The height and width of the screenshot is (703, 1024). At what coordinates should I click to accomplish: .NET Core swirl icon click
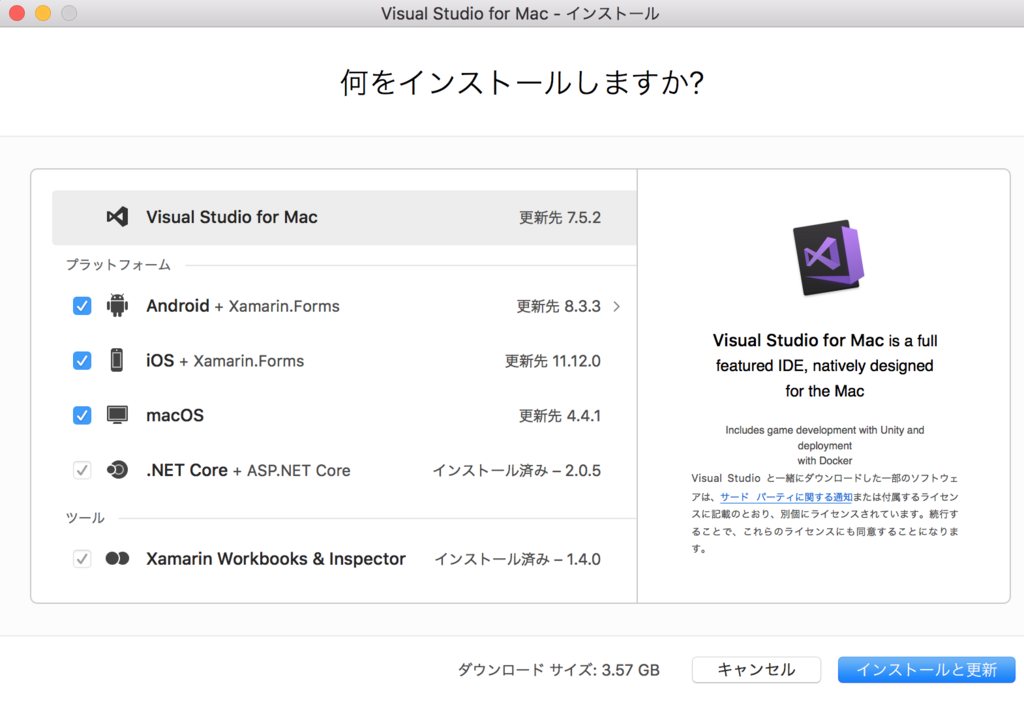click(x=118, y=470)
